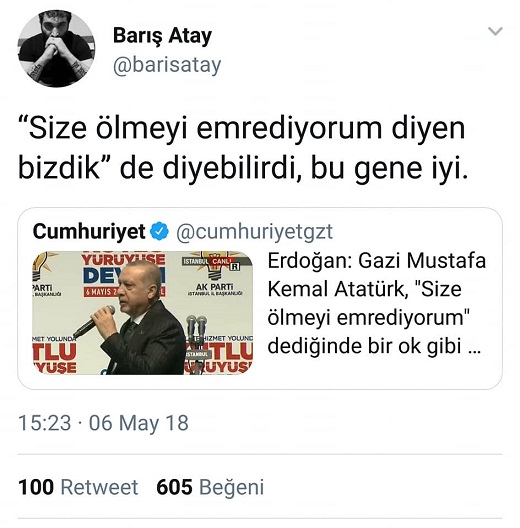The width and height of the screenshot is (520, 528).
Task: Click the 'CANLI' live badge in thumbnail
Action: pos(221,261)
